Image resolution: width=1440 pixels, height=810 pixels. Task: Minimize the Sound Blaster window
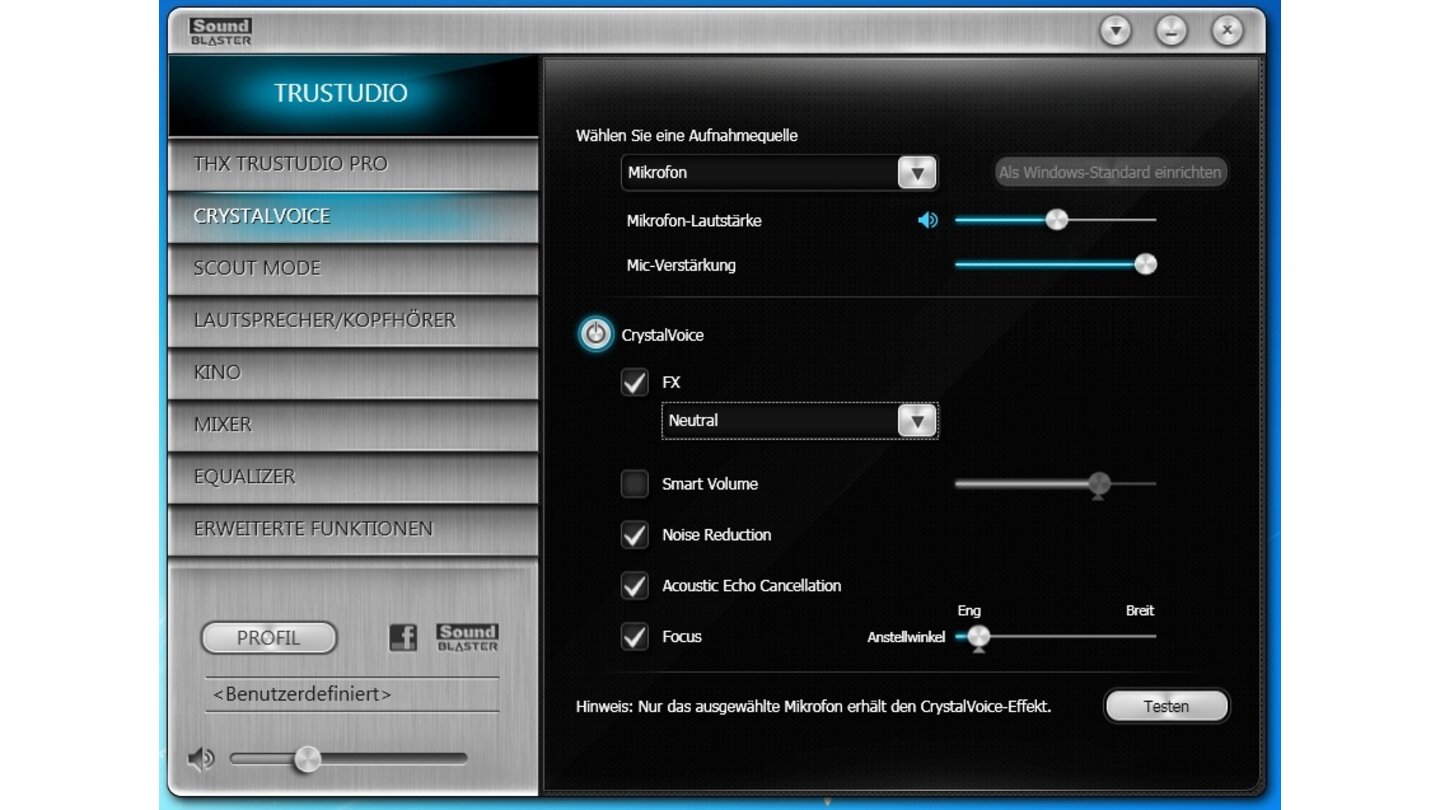(x=1171, y=31)
